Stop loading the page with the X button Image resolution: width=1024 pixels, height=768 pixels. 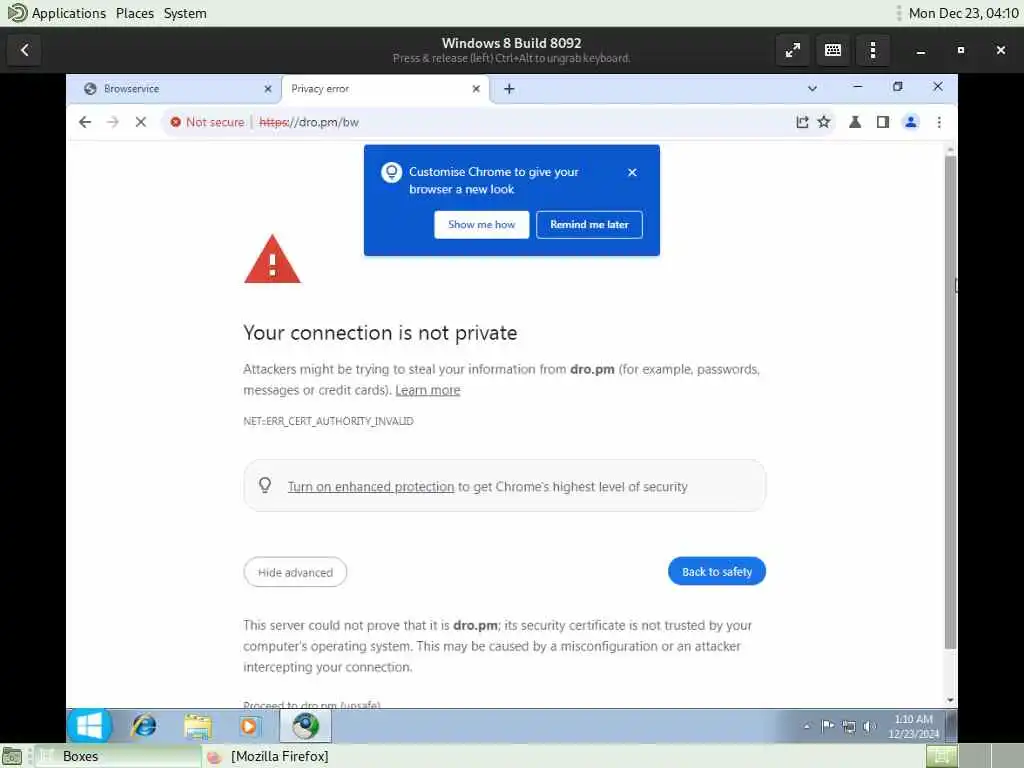click(140, 122)
